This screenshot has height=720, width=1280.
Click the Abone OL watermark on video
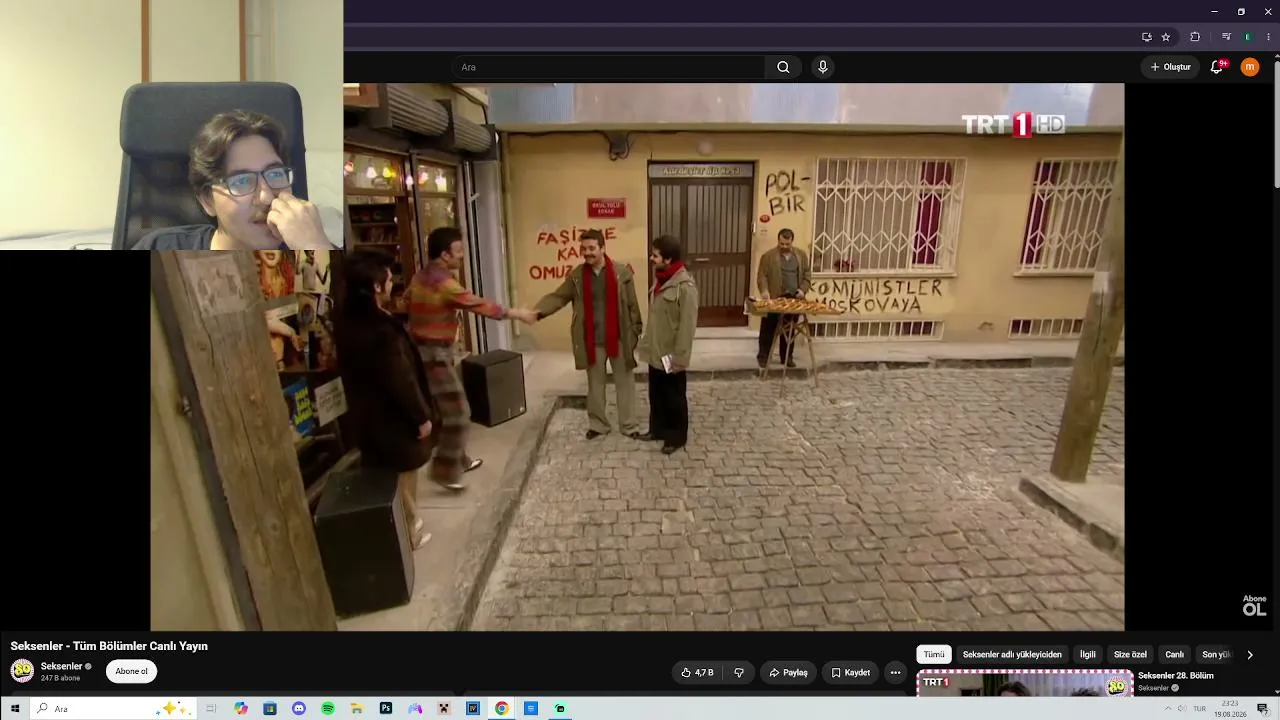tap(1254, 606)
